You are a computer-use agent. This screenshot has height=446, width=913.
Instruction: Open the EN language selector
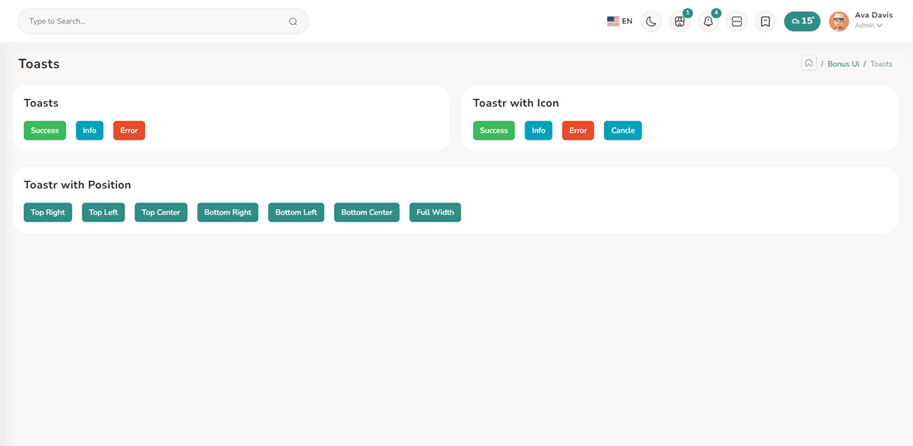click(x=620, y=21)
